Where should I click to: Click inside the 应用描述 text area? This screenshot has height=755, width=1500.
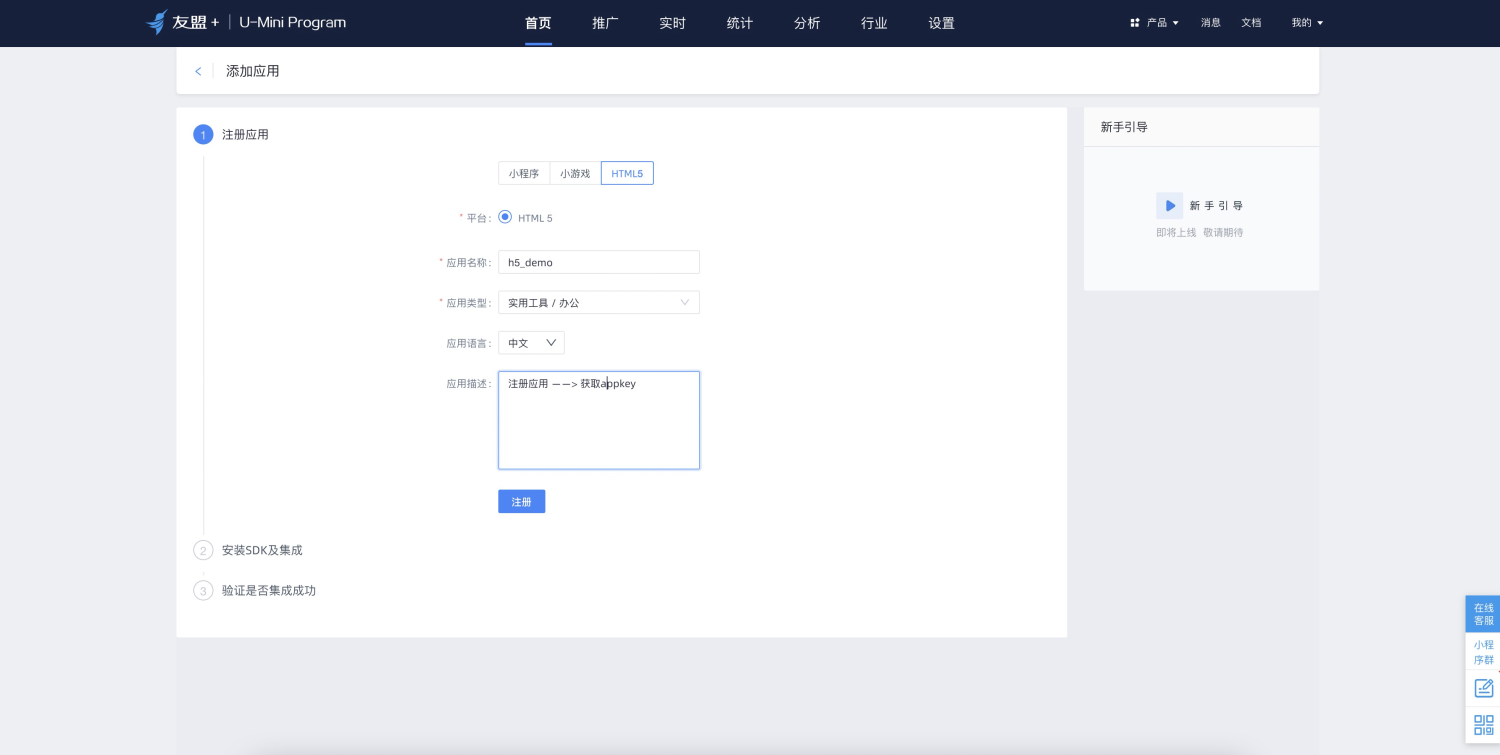pos(599,420)
